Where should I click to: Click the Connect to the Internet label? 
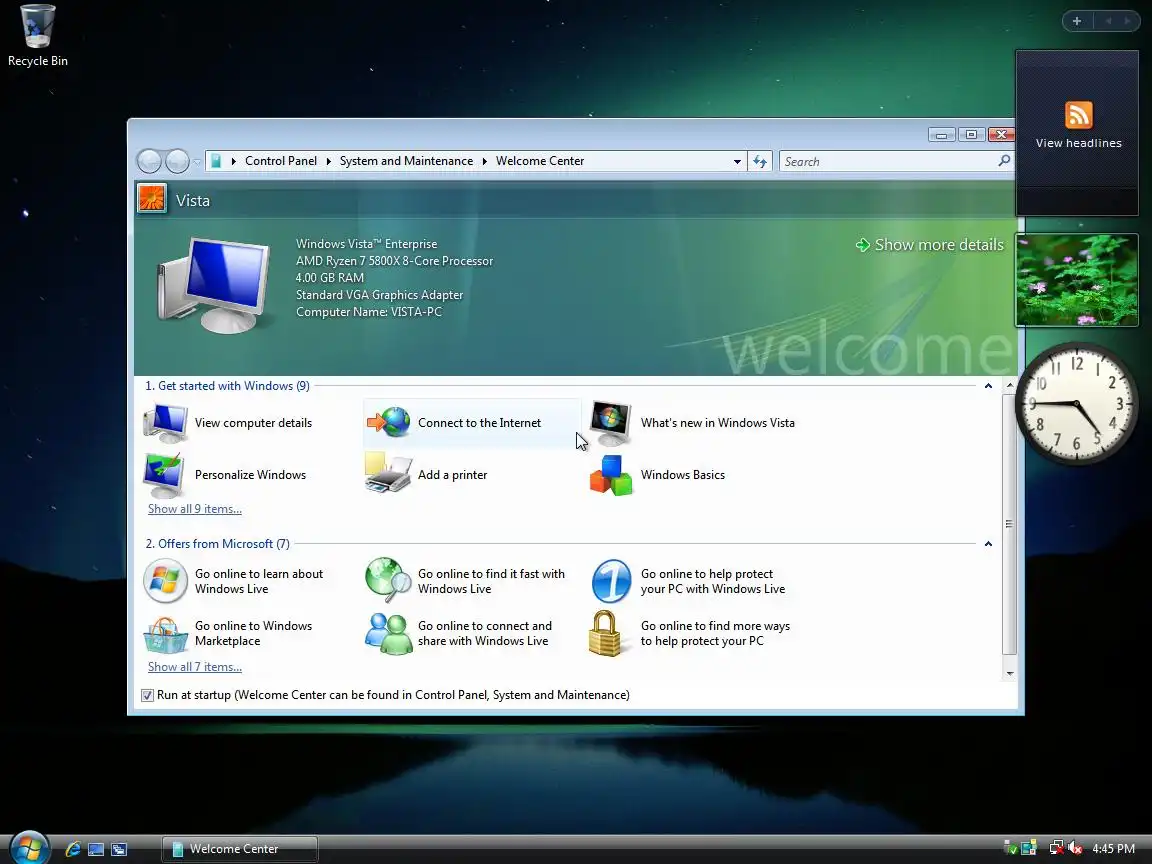(x=479, y=422)
